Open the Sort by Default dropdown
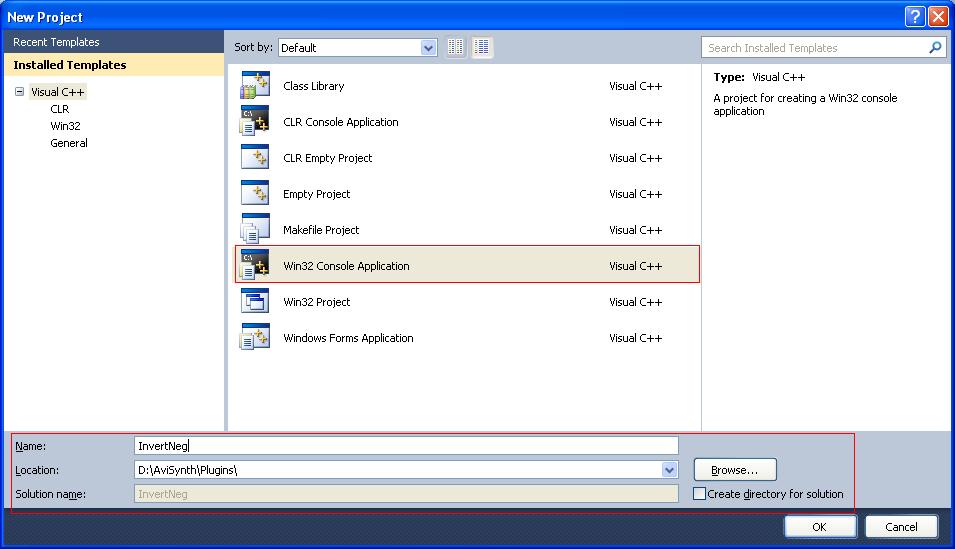 click(x=429, y=48)
